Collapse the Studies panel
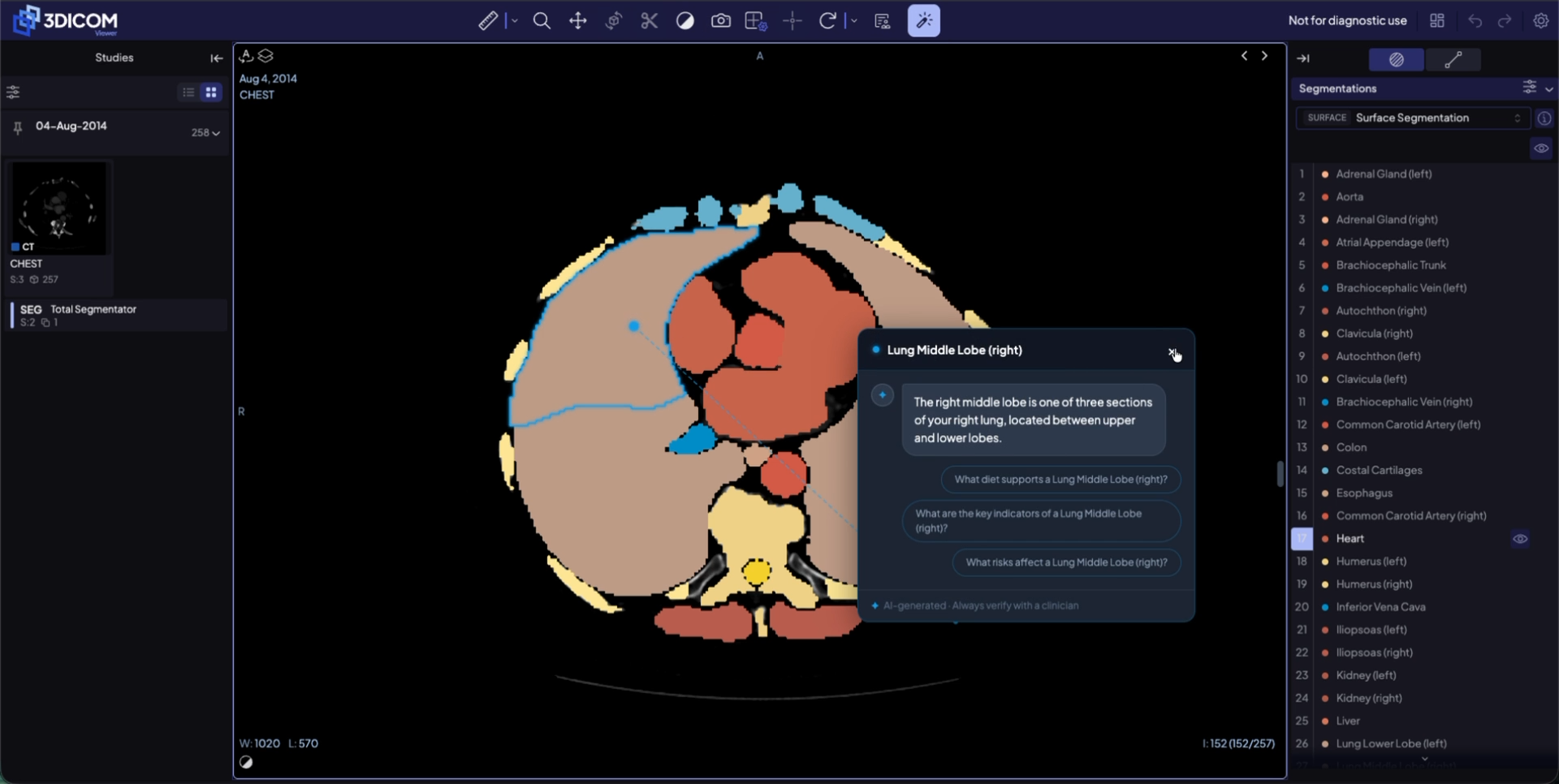 (217, 58)
